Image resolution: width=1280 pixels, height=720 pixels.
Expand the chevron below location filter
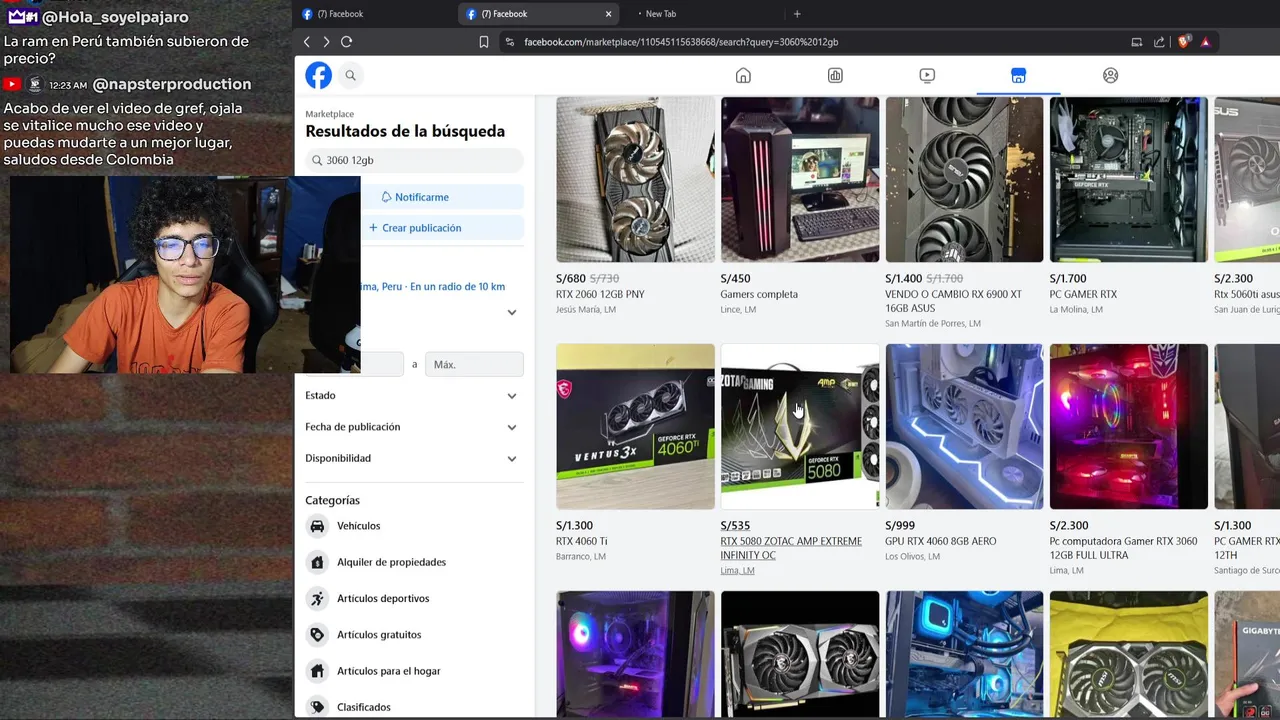coord(512,312)
